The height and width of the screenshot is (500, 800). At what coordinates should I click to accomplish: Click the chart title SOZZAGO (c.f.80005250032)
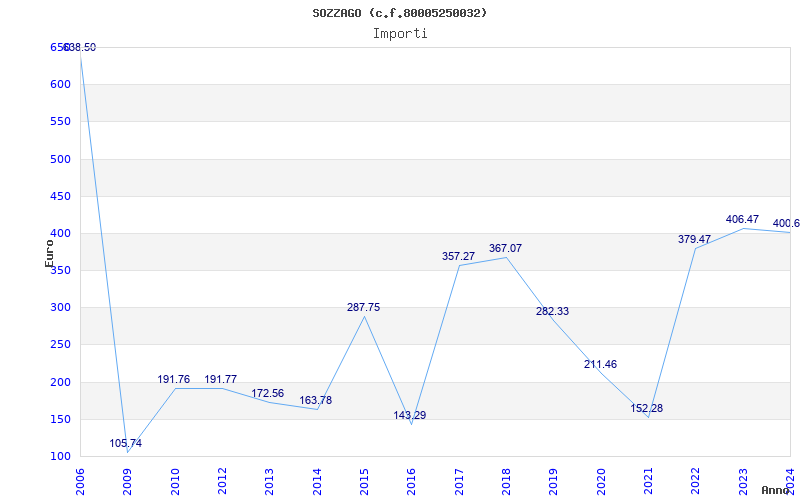click(399, 13)
